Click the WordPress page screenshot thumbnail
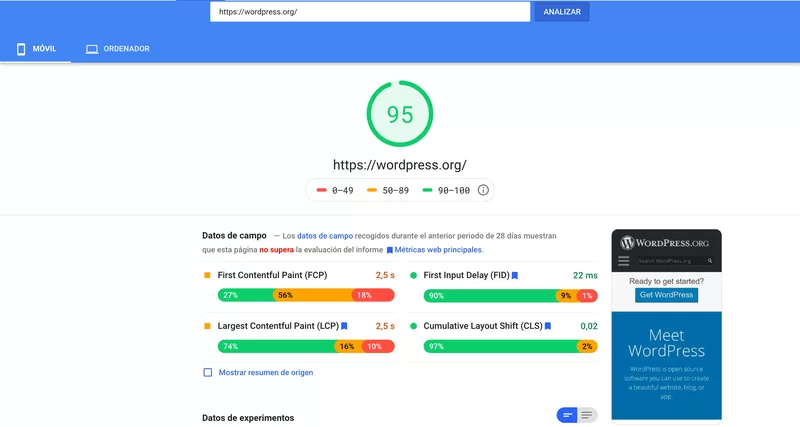 [x=666, y=325]
